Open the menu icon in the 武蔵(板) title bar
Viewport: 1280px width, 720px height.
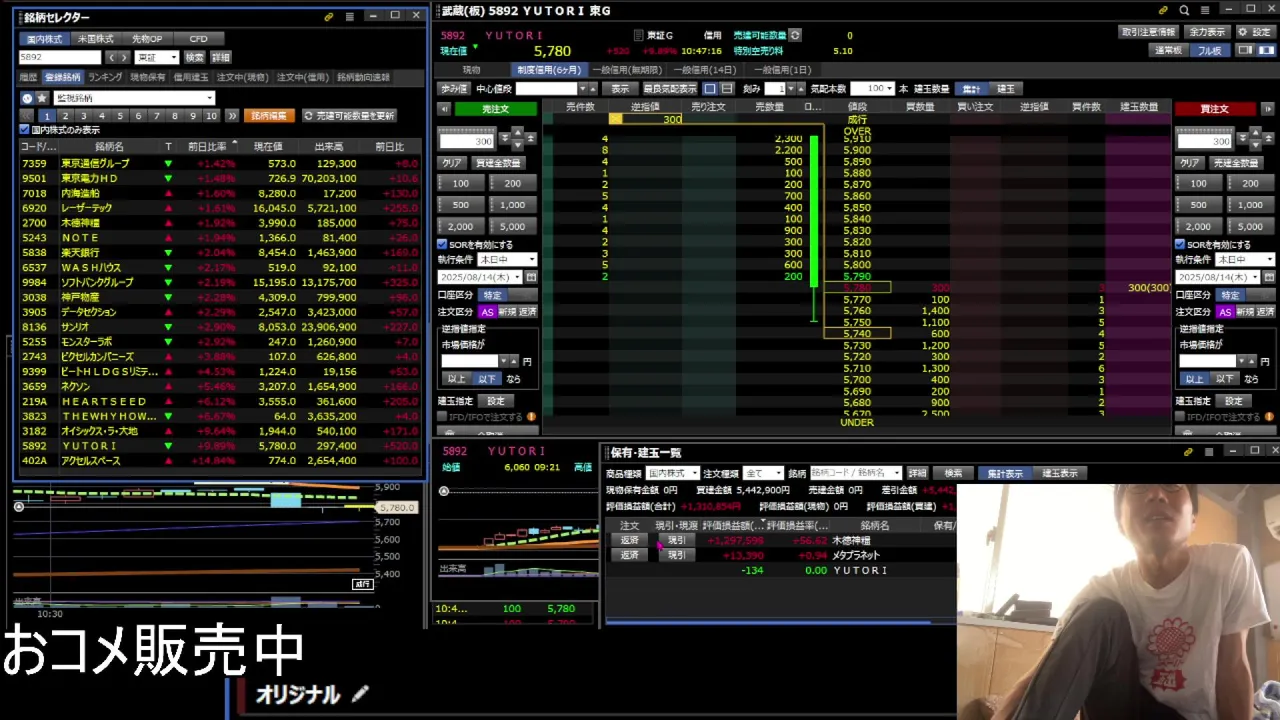click(1204, 10)
